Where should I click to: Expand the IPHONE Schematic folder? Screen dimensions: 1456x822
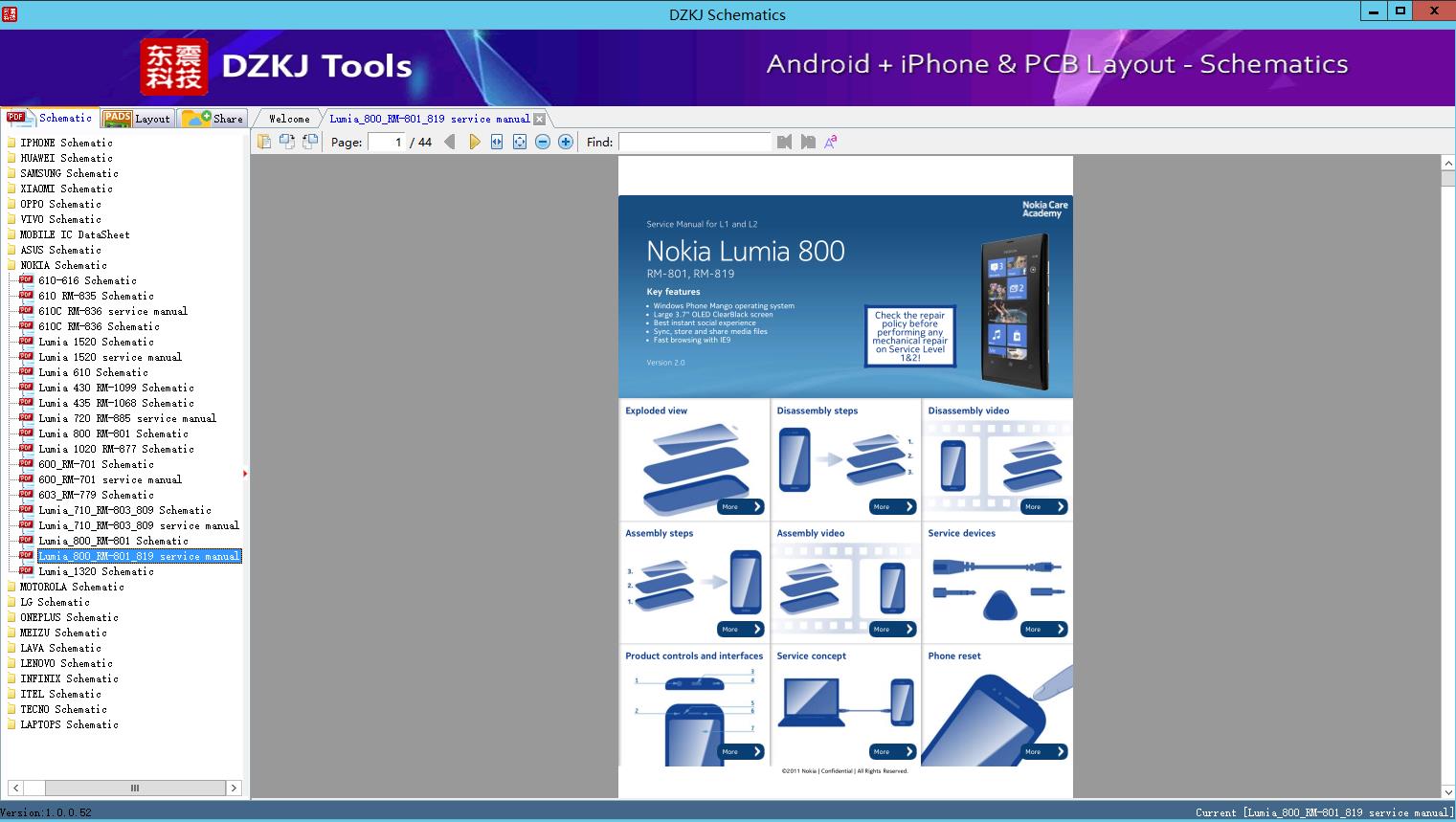[66, 143]
